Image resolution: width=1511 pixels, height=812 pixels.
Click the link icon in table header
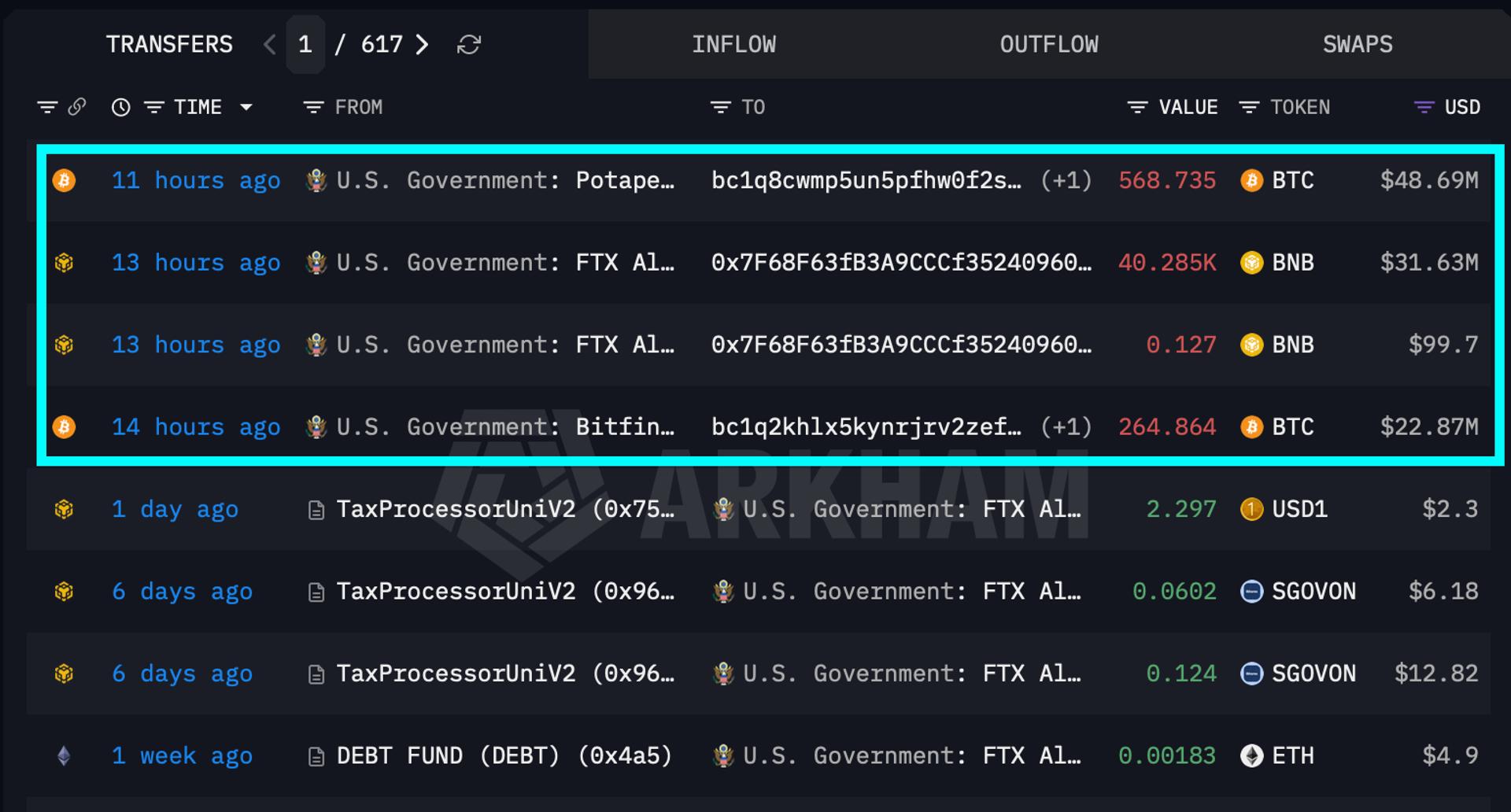coord(76,107)
